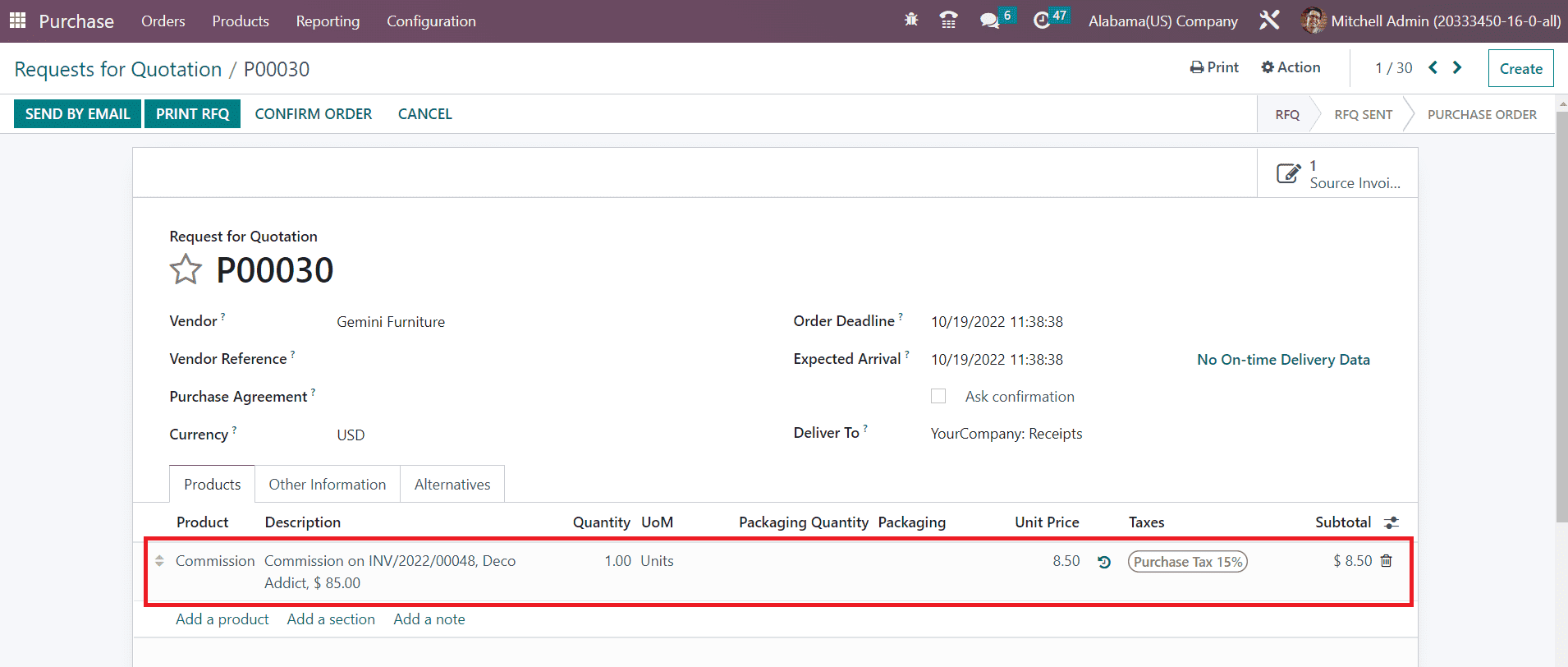Mark P00030 as favorite with star
Viewport: 1568px width, 667px height.
pyautogui.click(x=186, y=269)
